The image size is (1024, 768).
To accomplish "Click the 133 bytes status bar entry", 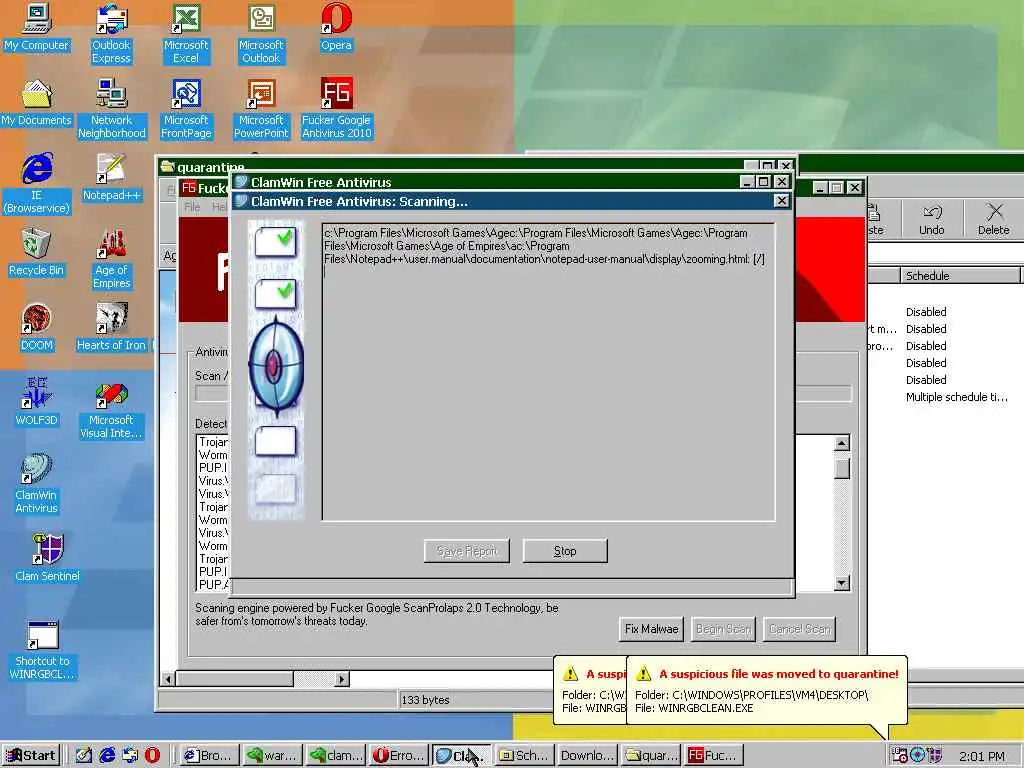I will (425, 700).
